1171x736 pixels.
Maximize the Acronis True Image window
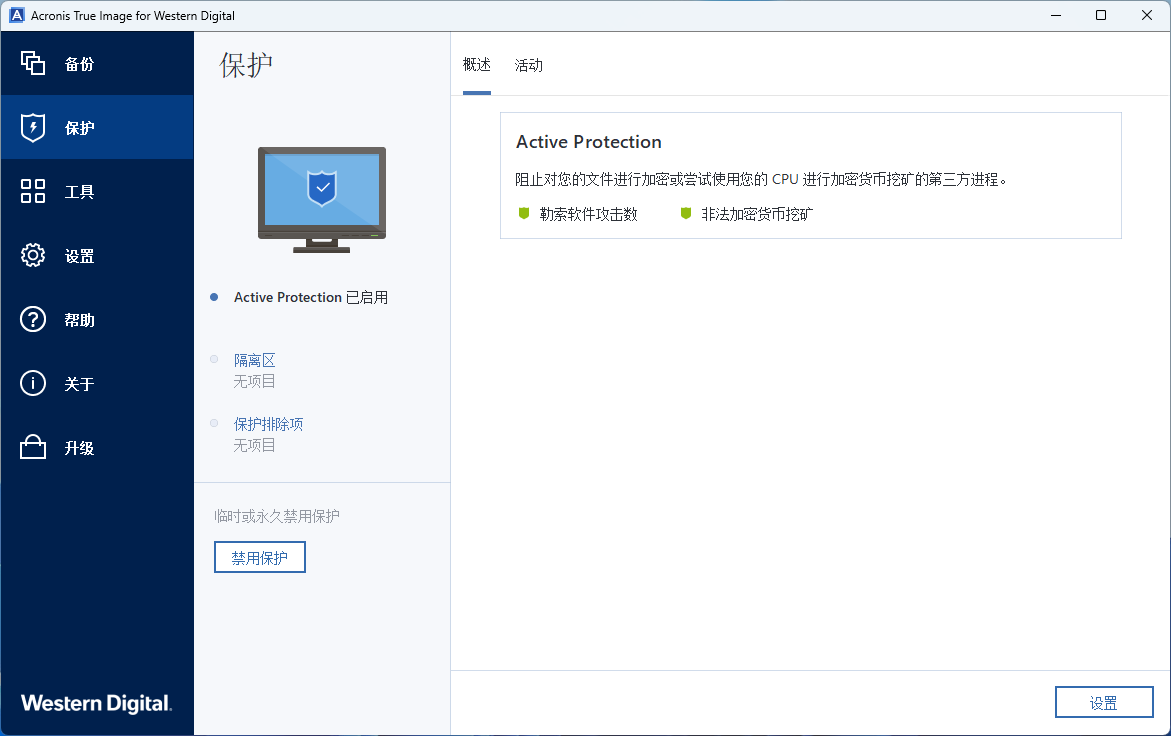click(1101, 16)
